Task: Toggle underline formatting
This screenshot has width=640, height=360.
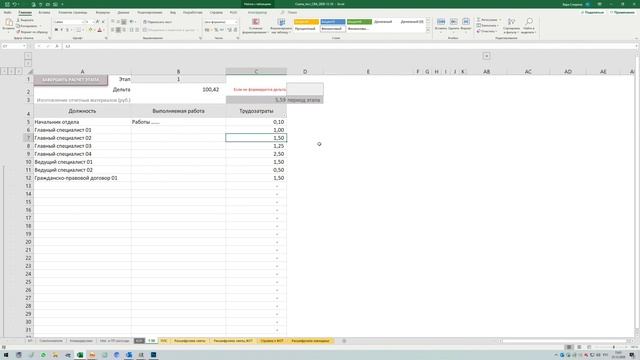Action: (67, 30)
